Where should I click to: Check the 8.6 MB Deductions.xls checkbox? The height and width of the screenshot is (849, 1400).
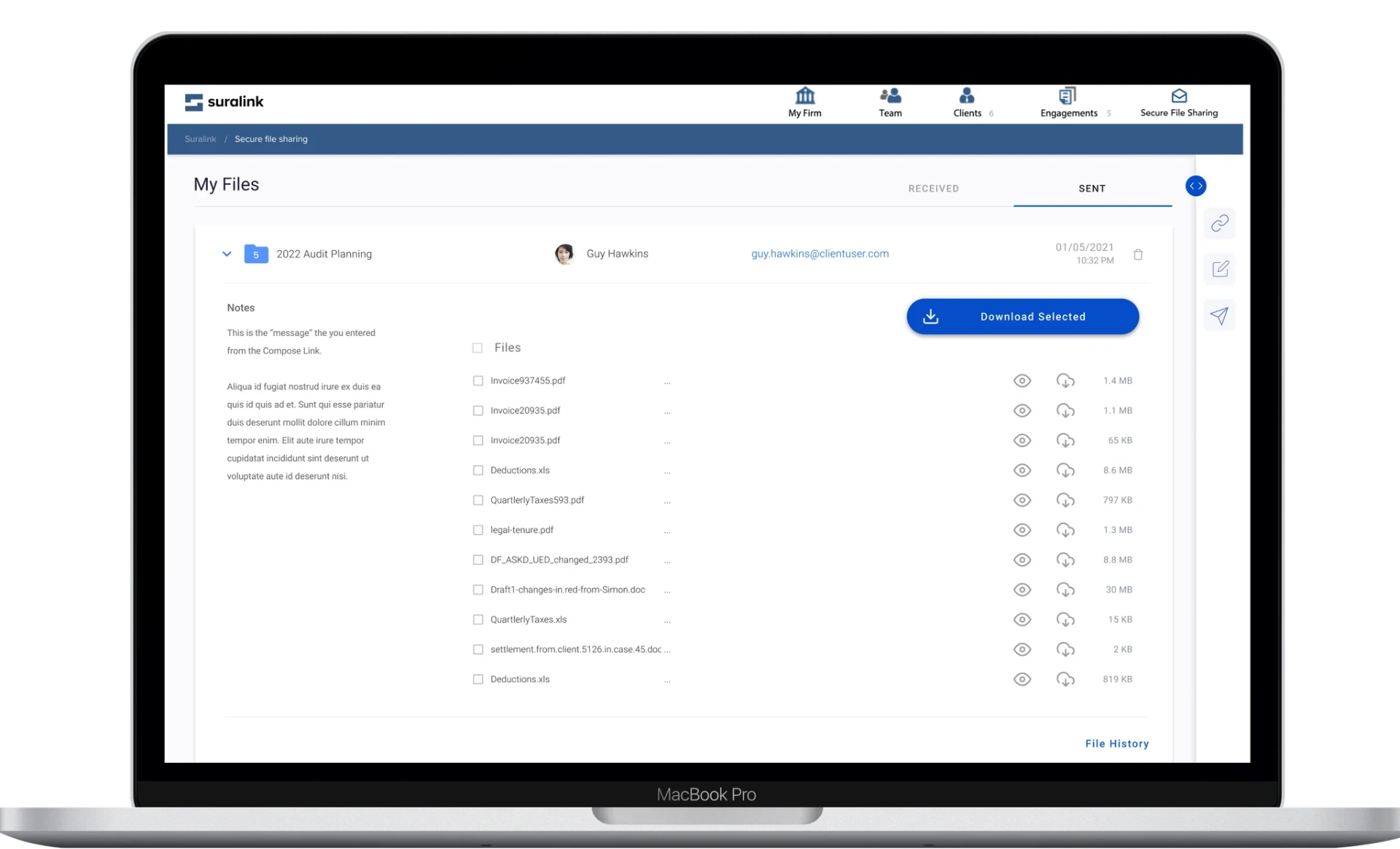click(x=478, y=470)
